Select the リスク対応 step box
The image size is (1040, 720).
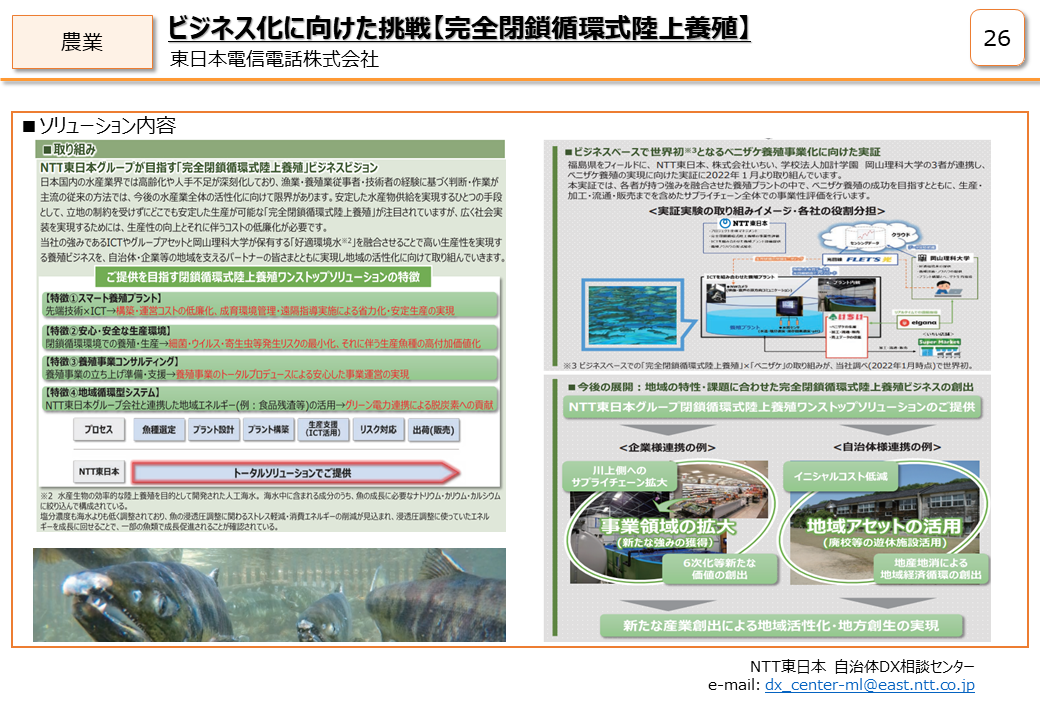[x=378, y=430]
